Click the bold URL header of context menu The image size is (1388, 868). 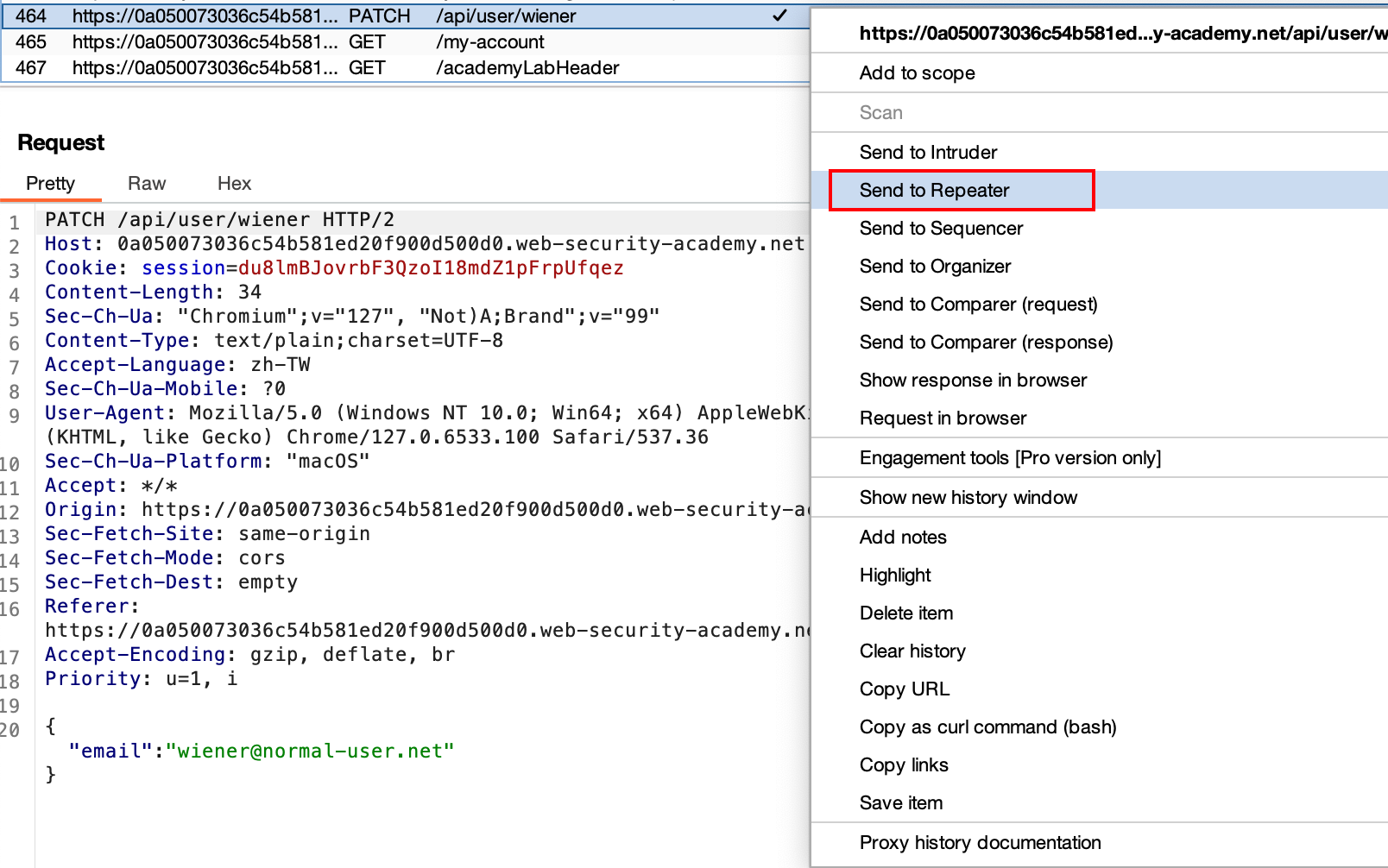(1123, 33)
